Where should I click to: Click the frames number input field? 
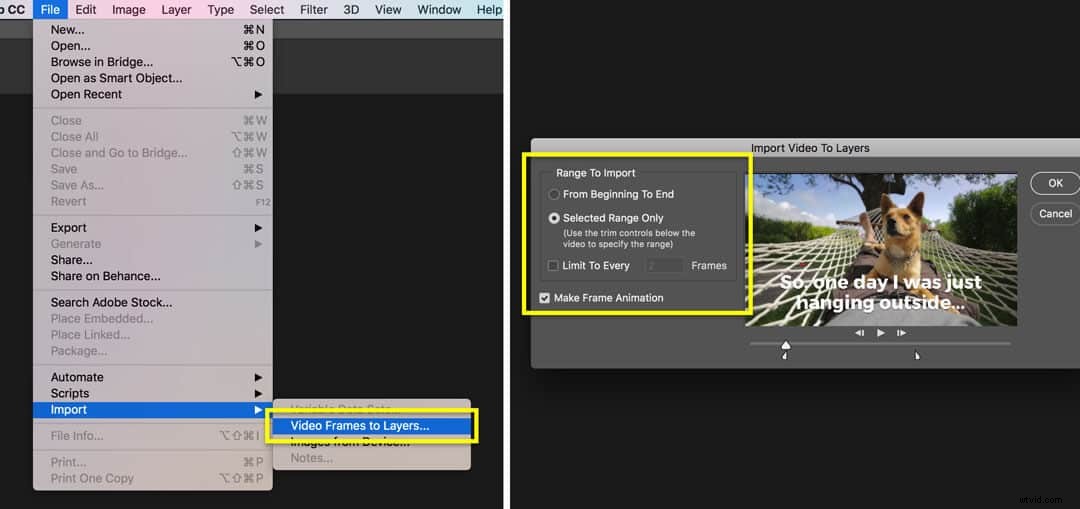pos(664,265)
